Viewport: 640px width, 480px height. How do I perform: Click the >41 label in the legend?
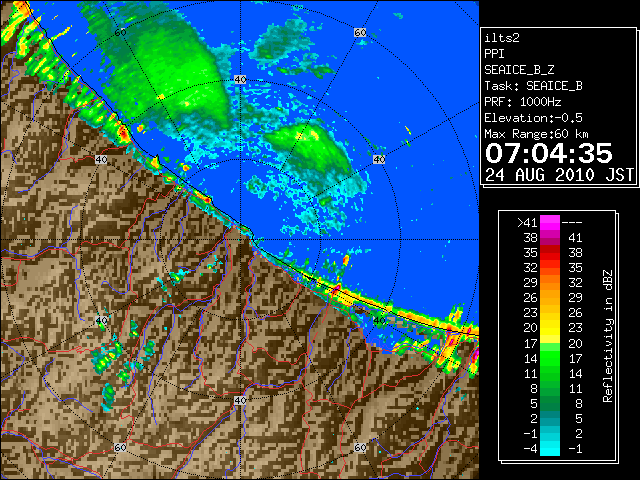527,222
